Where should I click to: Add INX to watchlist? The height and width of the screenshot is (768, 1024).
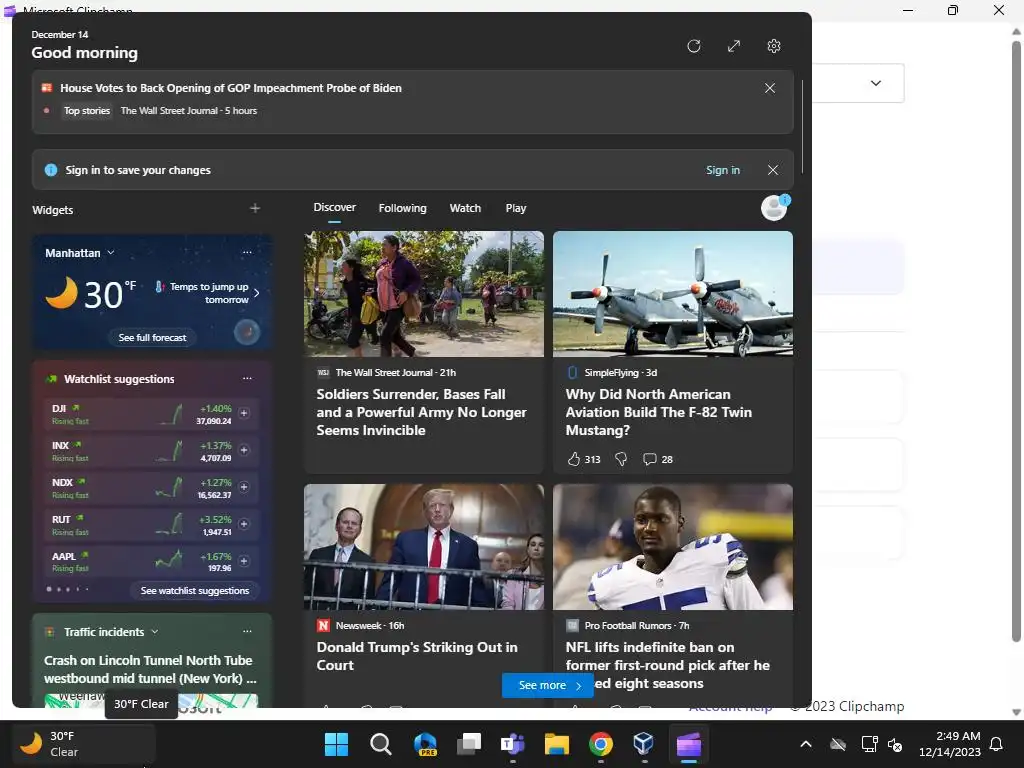click(x=244, y=450)
